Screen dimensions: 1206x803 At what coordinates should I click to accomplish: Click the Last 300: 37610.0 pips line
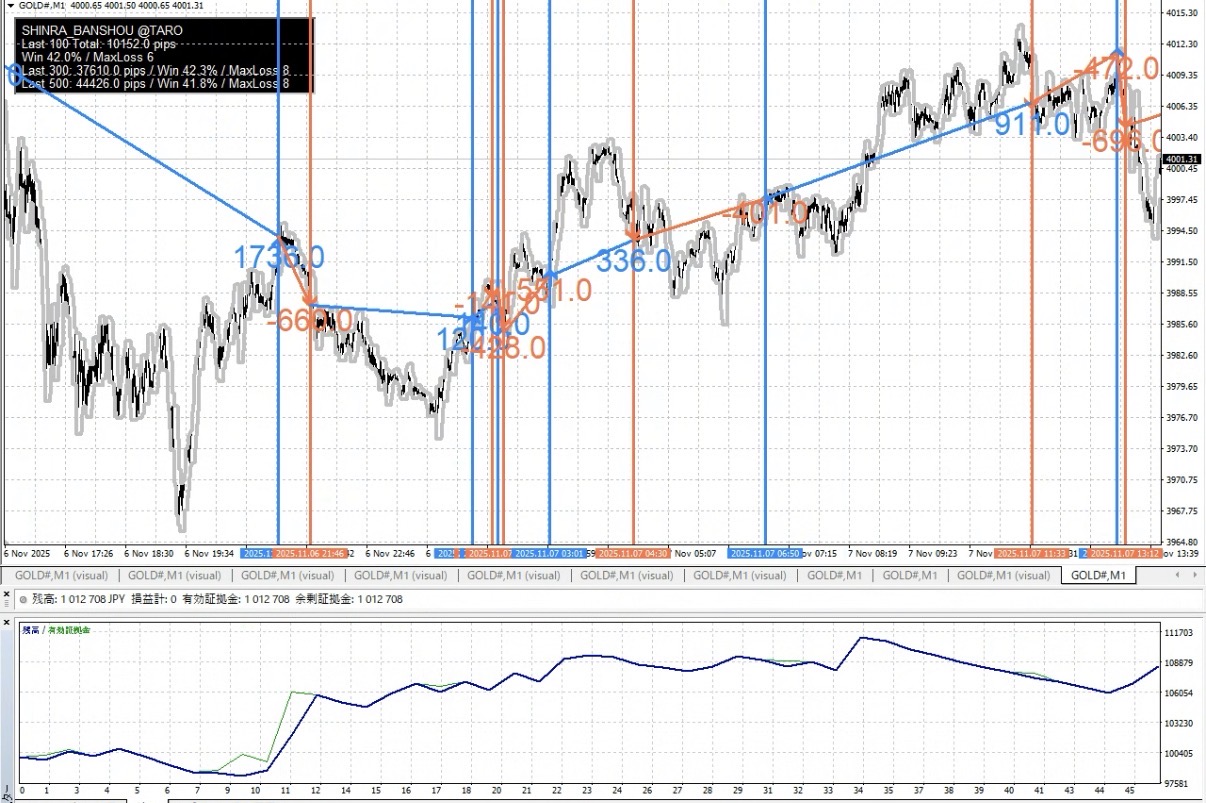[155, 71]
